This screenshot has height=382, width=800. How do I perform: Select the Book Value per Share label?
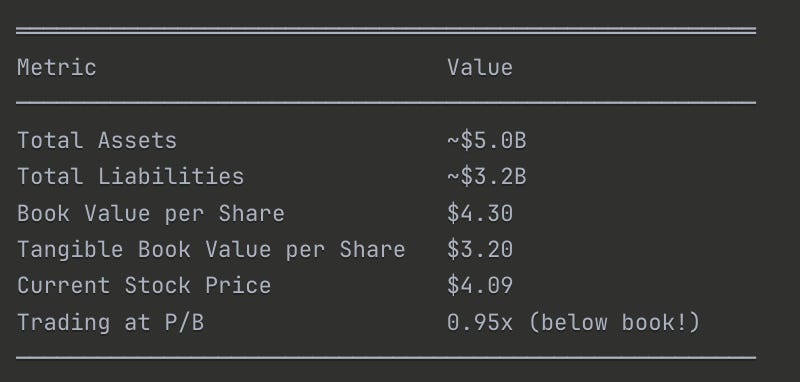(151, 214)
